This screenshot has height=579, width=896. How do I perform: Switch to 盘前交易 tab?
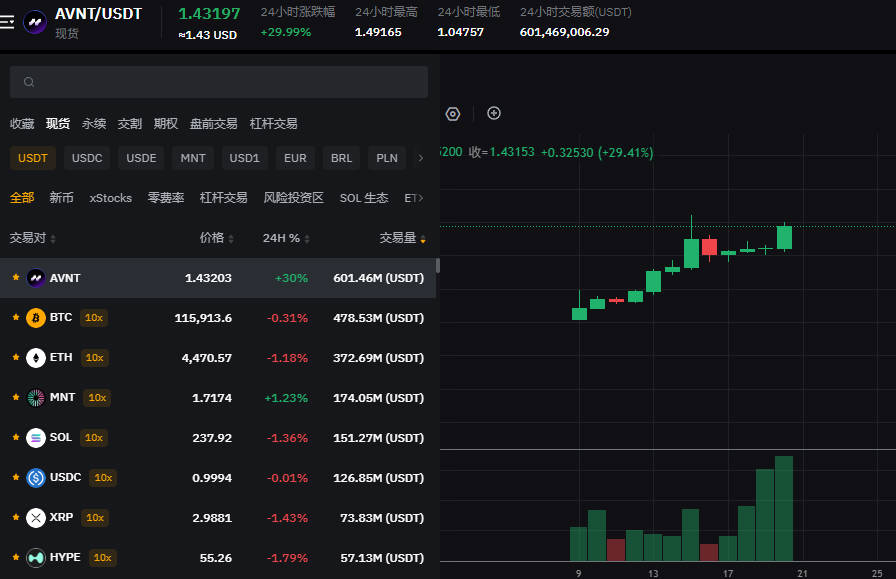coord(214,123)
